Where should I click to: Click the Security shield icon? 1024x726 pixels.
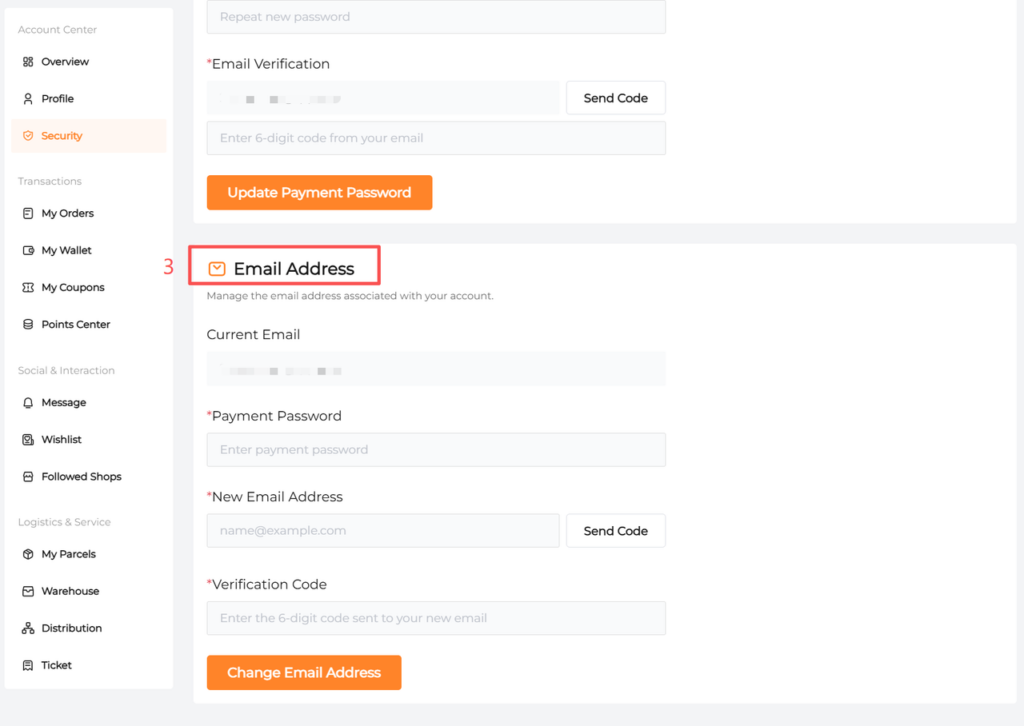click(x=28, y=136)
